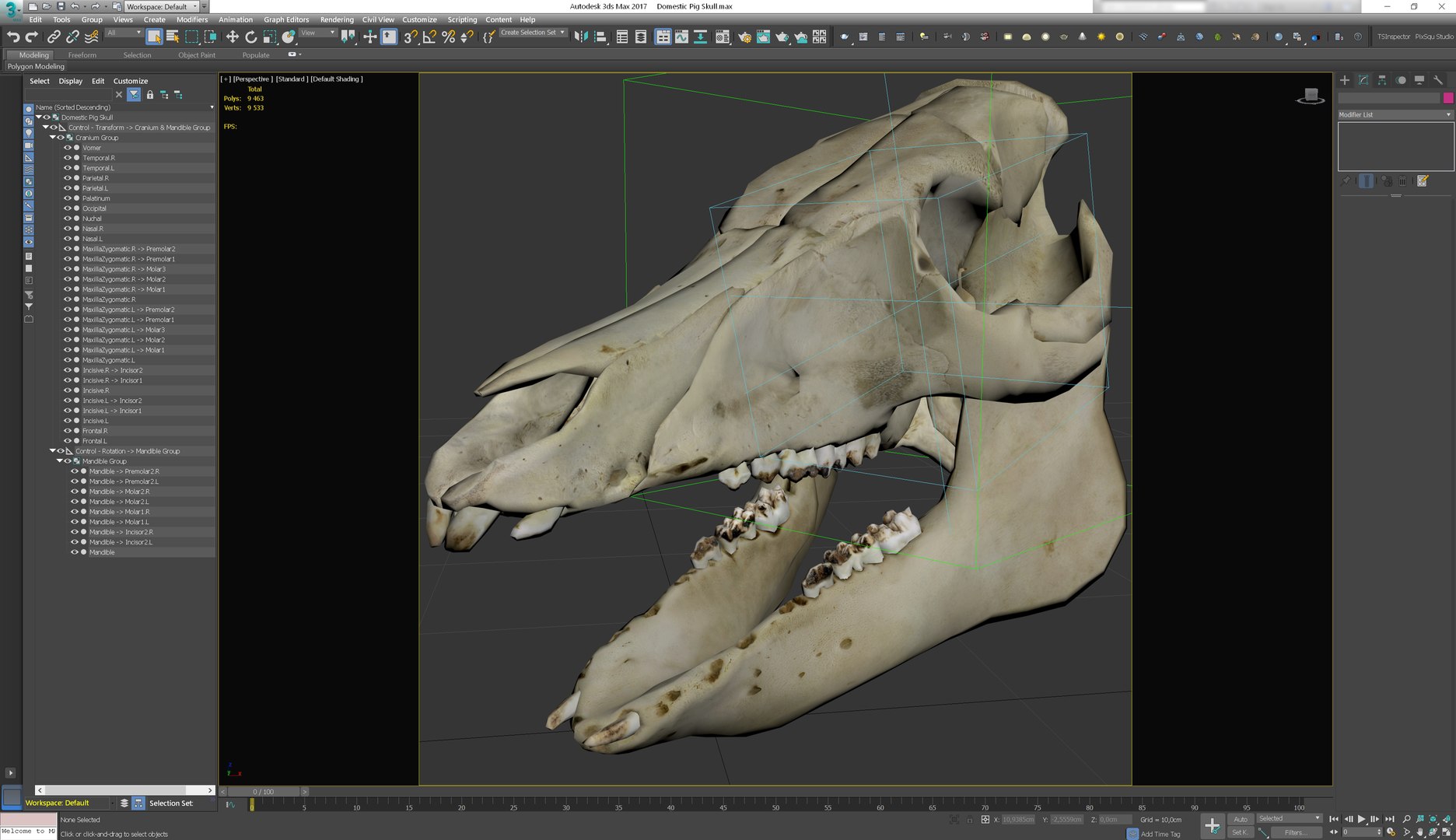
Task: Activate the Select and Move tool
Action: click(232, 37)
